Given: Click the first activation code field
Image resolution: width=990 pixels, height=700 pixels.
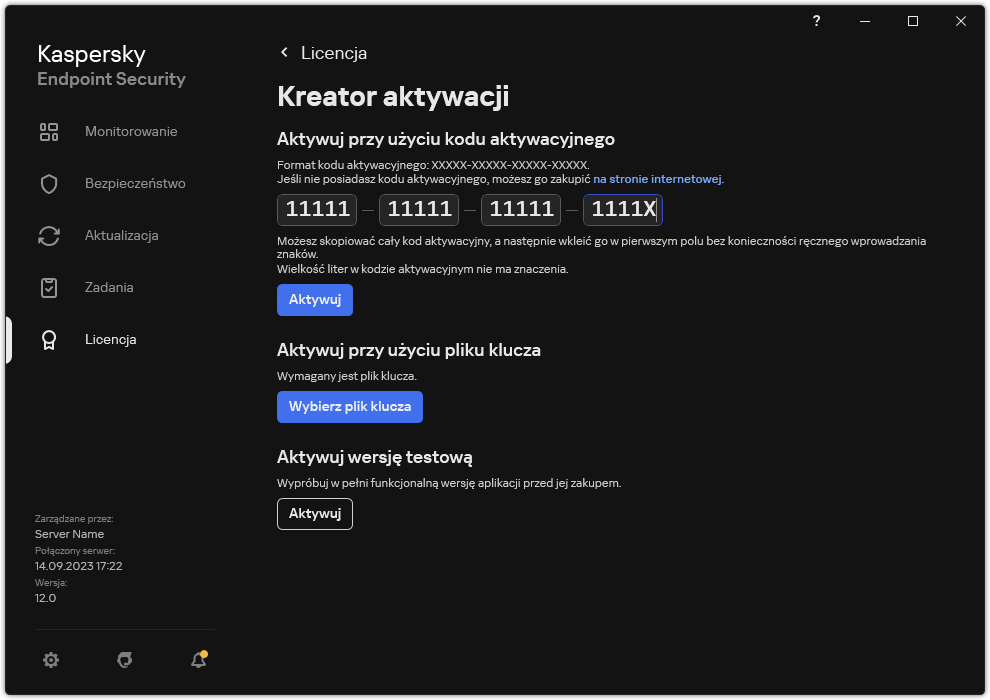Looking at the screenshot, I should coord(316,209).
